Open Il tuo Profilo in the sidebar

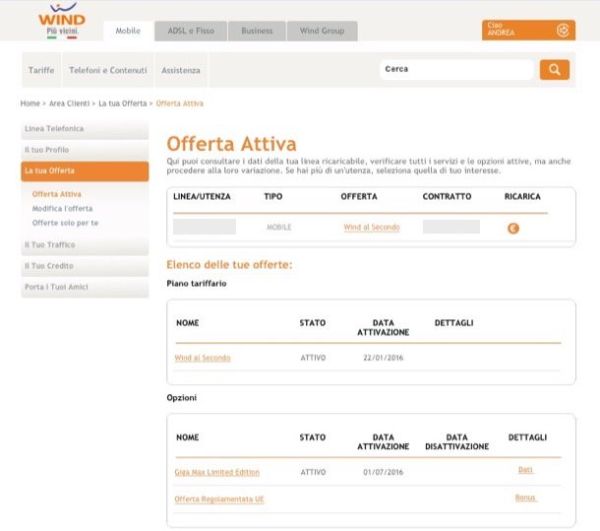tap(85, 150)
